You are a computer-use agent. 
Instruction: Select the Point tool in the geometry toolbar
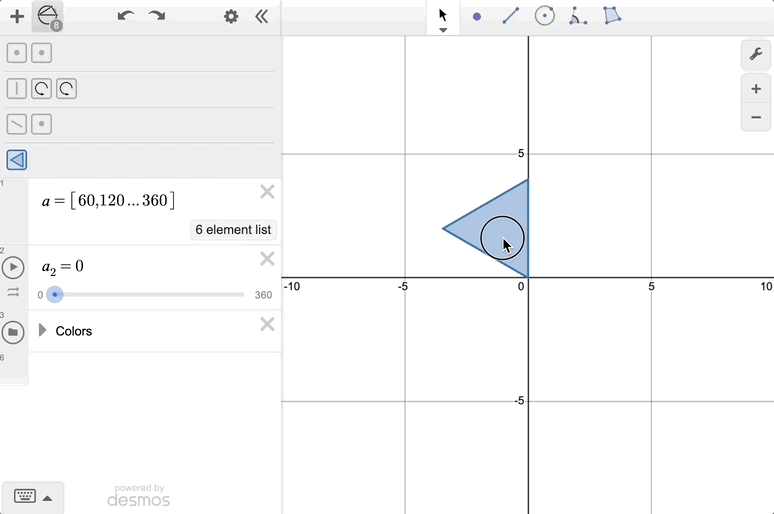tap(477, 16)
